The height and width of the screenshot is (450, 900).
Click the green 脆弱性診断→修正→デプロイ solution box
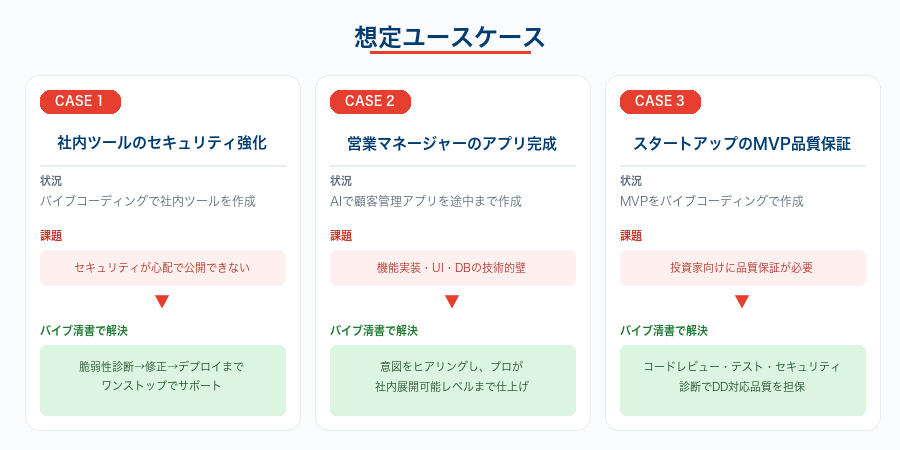point(162,380)
